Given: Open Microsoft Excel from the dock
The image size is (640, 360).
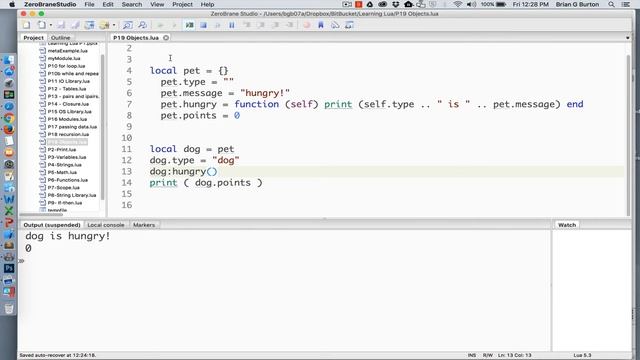Looking at the screenshot, I should tap(9, 211).
